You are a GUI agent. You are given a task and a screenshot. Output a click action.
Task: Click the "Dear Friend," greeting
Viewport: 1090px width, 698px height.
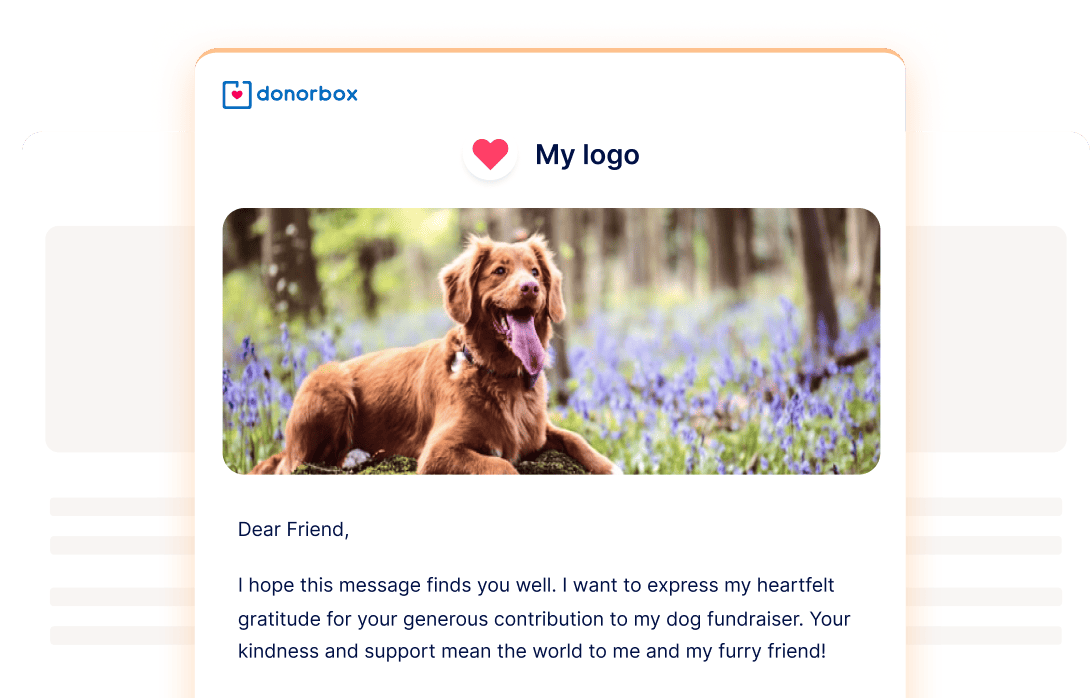[293, 529]
